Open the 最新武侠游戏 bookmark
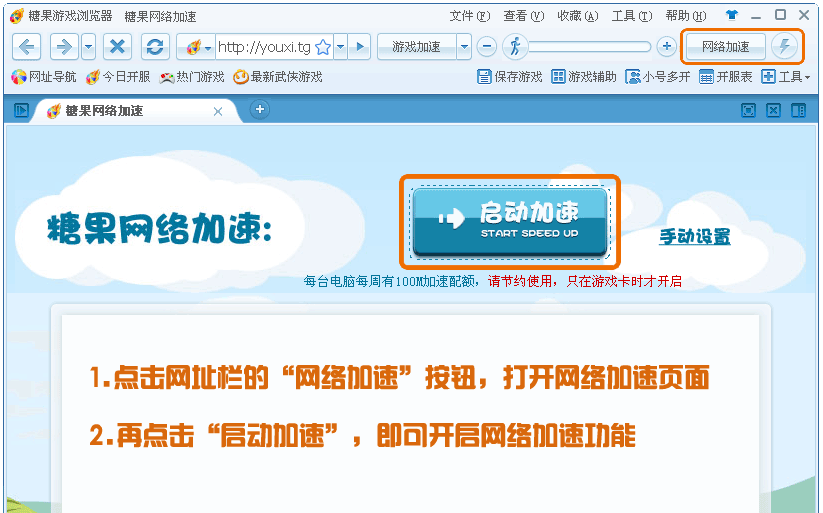 click(278, 77)
